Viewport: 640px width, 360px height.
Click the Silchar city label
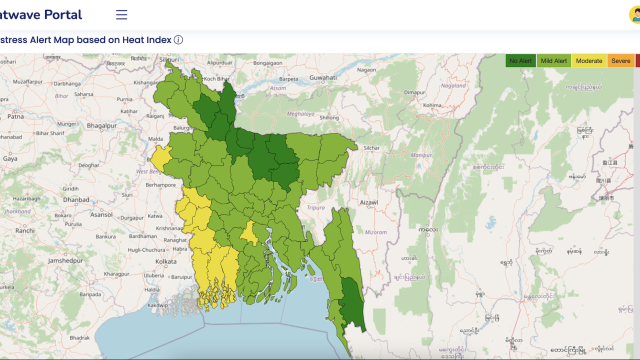click(x=372, y=148)
